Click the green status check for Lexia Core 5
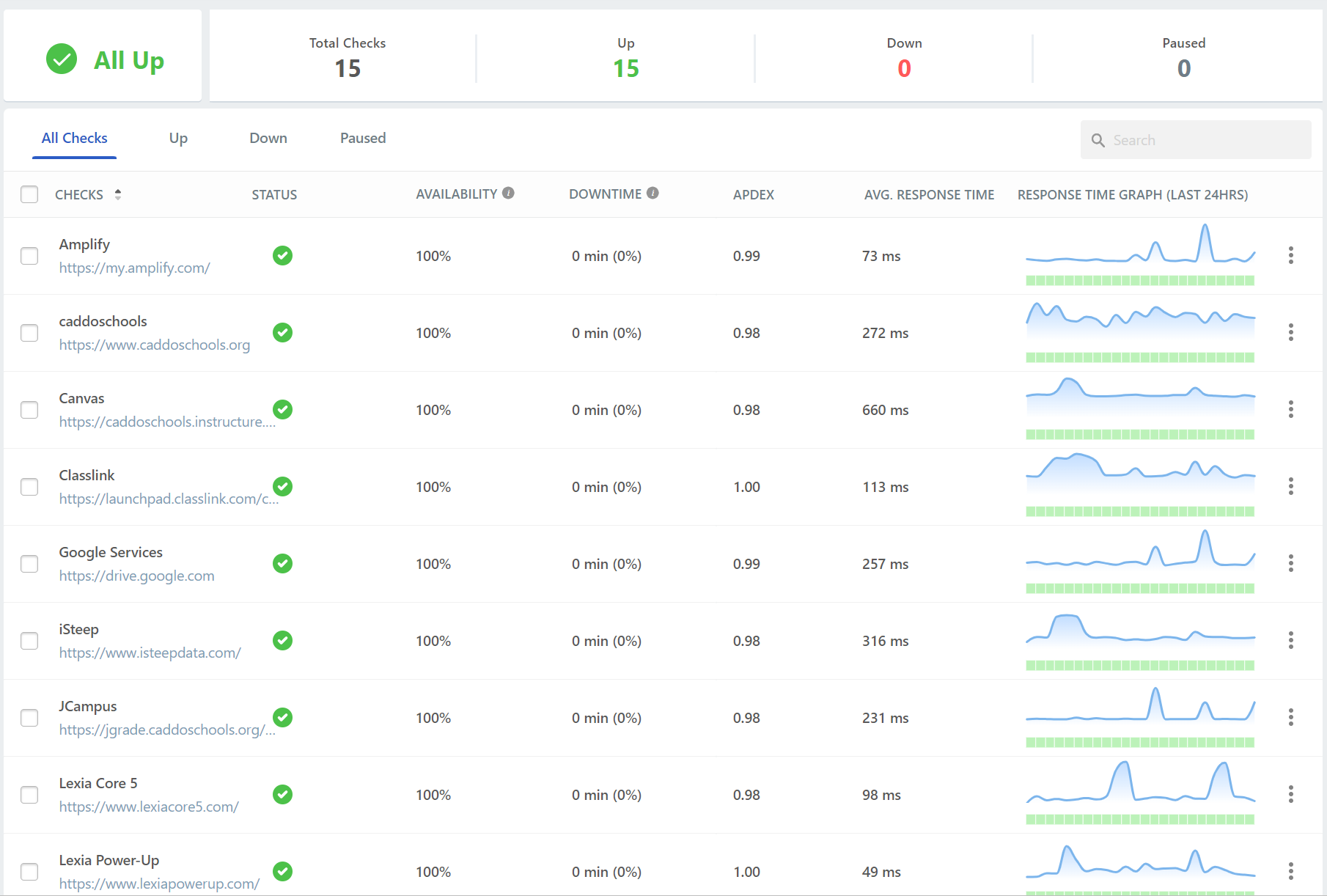This screenshot has width=1327, height=896. point(282,794)
